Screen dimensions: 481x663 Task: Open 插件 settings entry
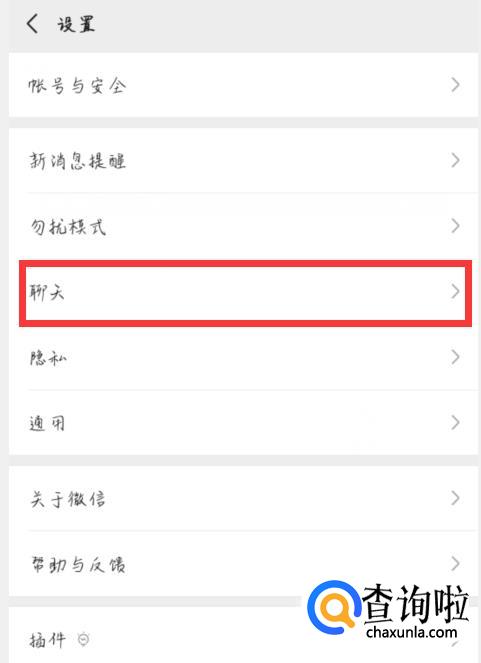click(x=243, y=636)
